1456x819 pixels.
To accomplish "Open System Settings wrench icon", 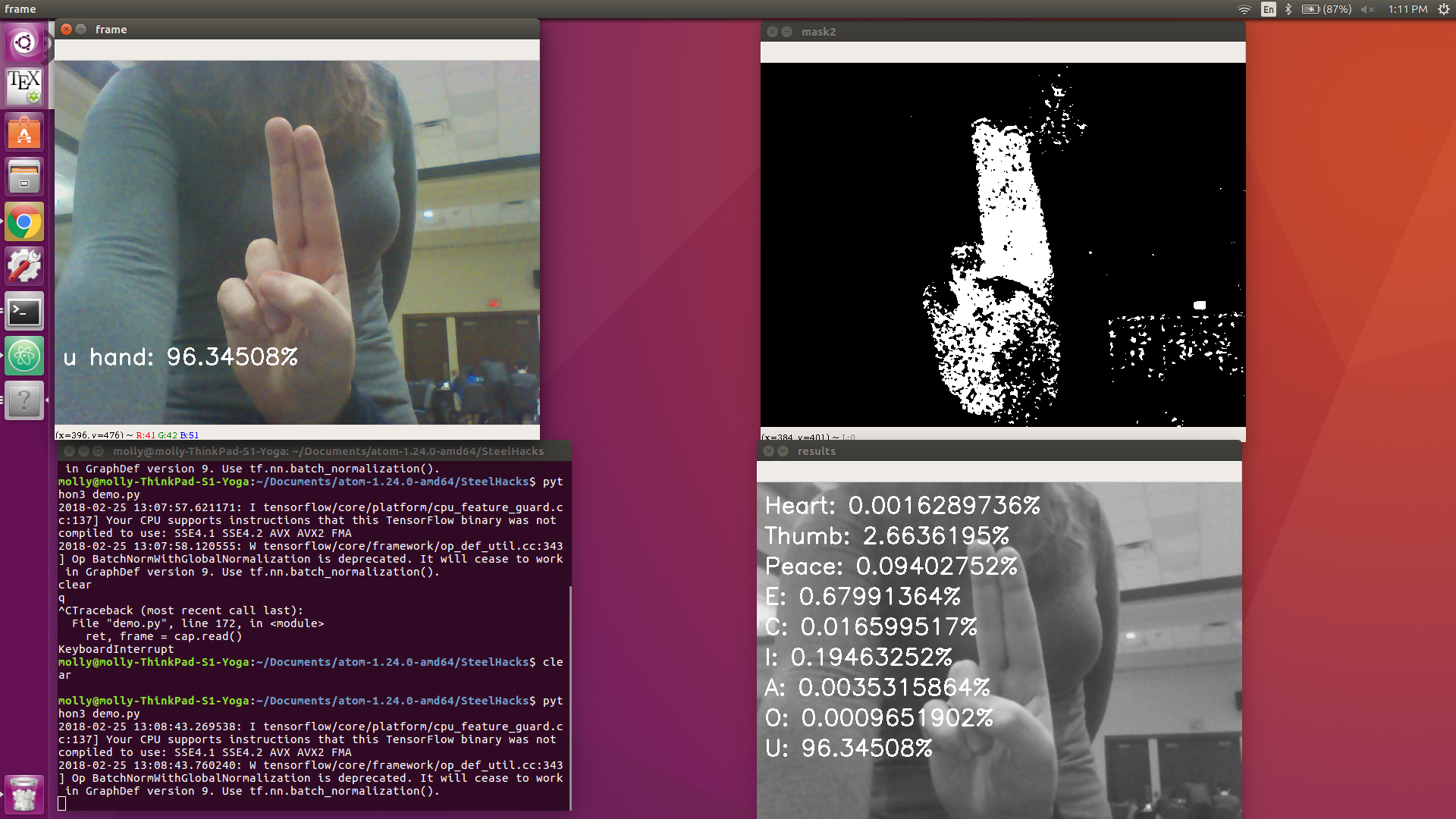I will [x=24, y=267].
